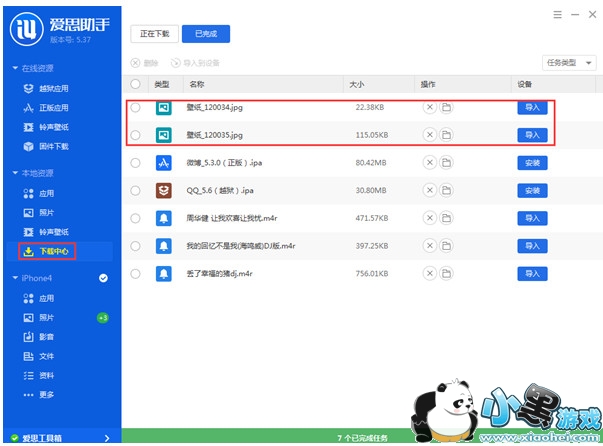Open folder for 壁纸_120035.jpg

[x=446, y=135]
